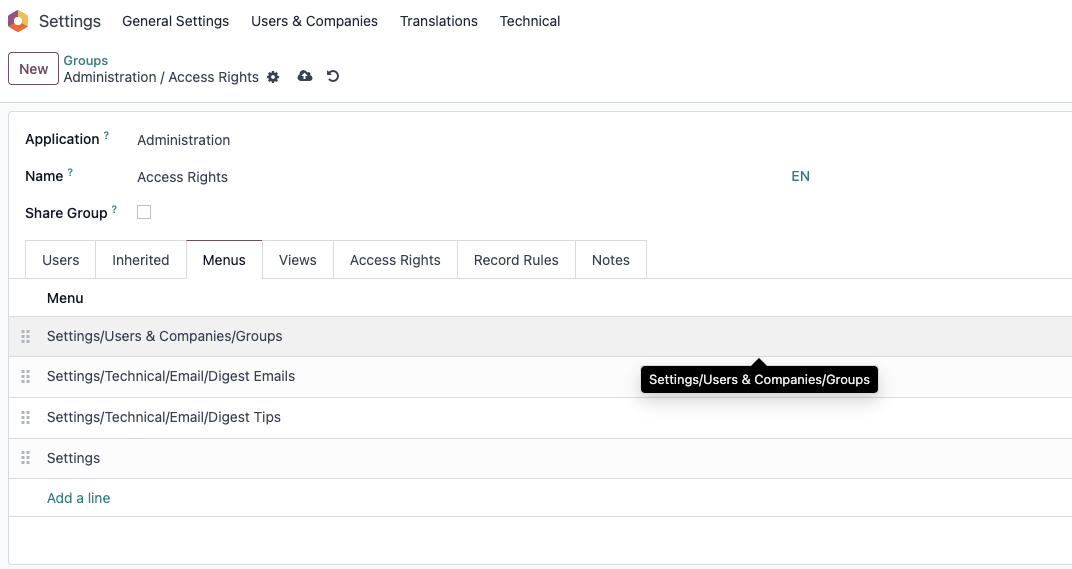Open the General Settings menu
Screen dimensions: 1072x569
[x=176, y=21]
